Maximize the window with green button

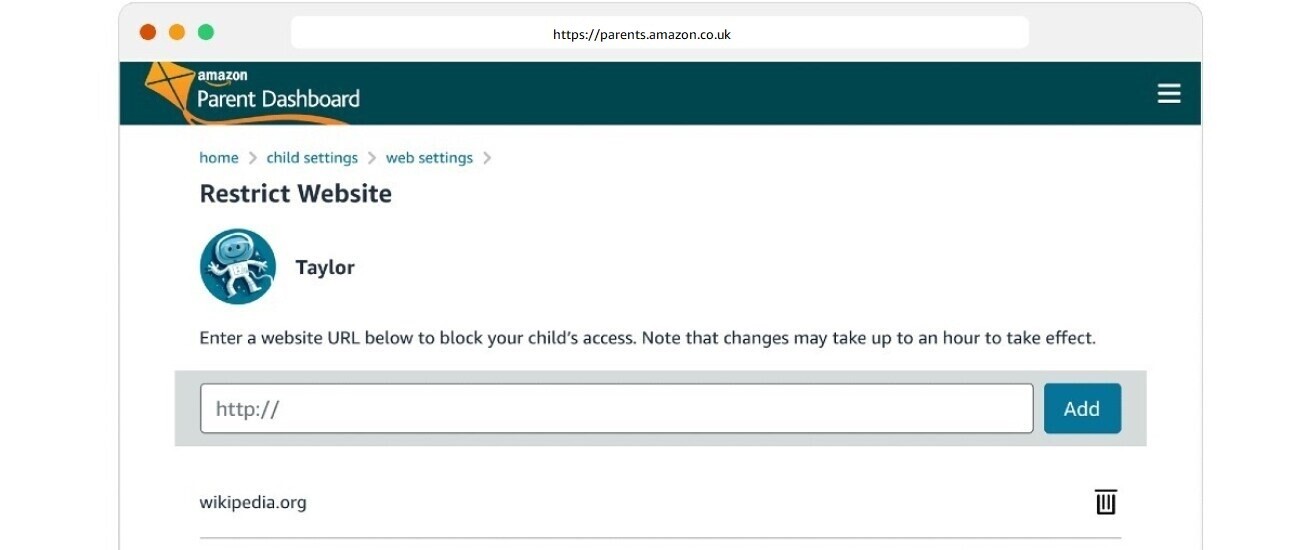206,32
